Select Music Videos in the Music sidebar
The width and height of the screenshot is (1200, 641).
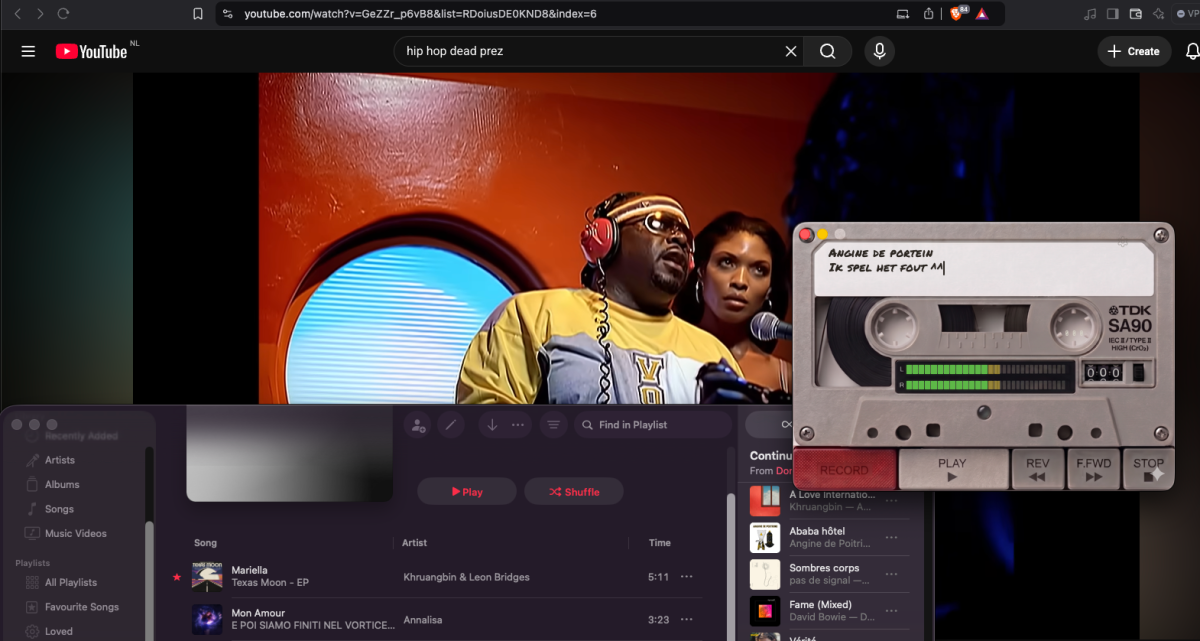pyautogui.click(x=75, y=533)
